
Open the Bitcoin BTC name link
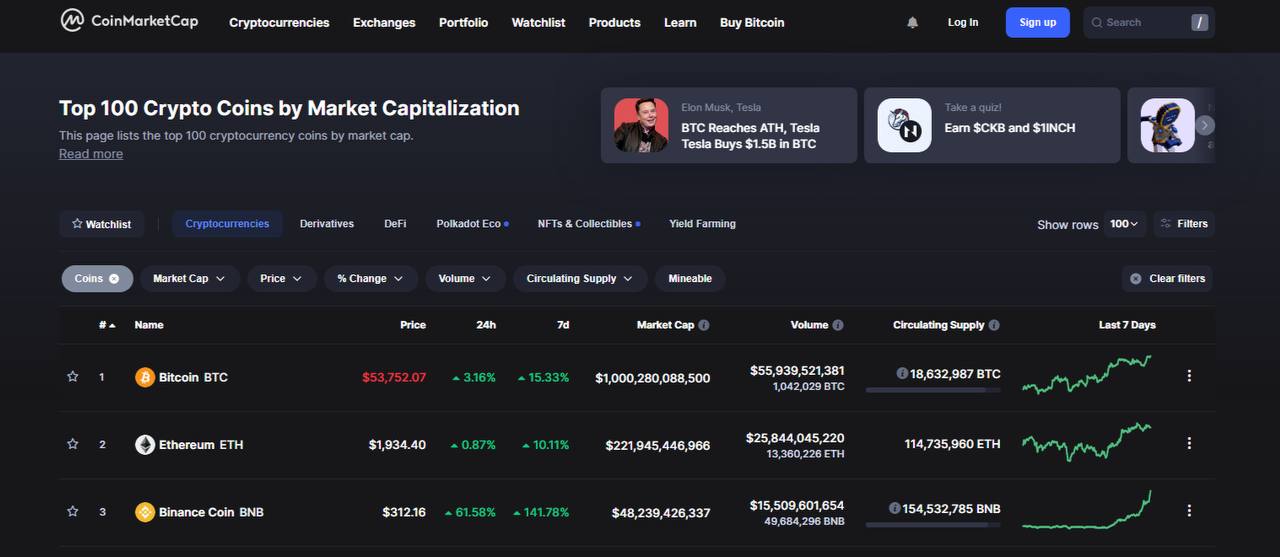[x=193, y=377]
